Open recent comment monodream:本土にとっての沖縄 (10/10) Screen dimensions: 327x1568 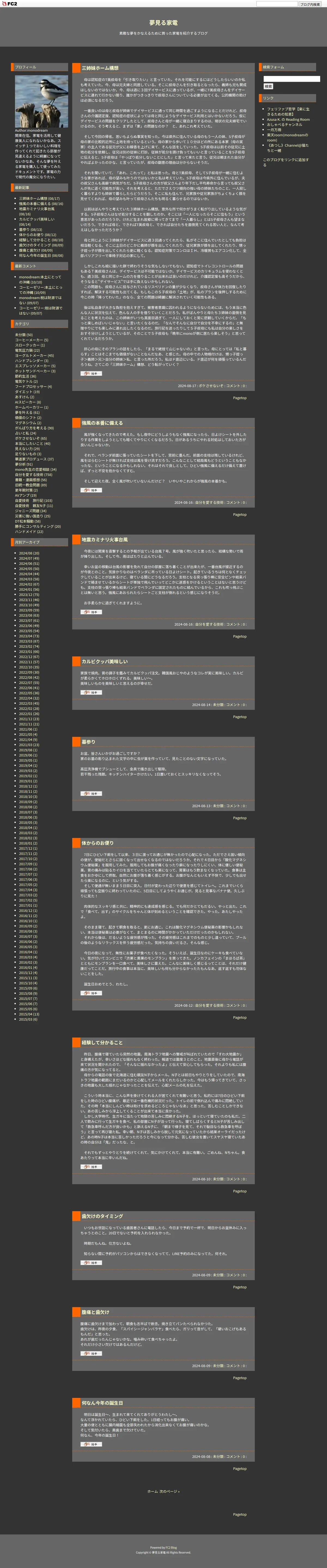coord(40,279)
